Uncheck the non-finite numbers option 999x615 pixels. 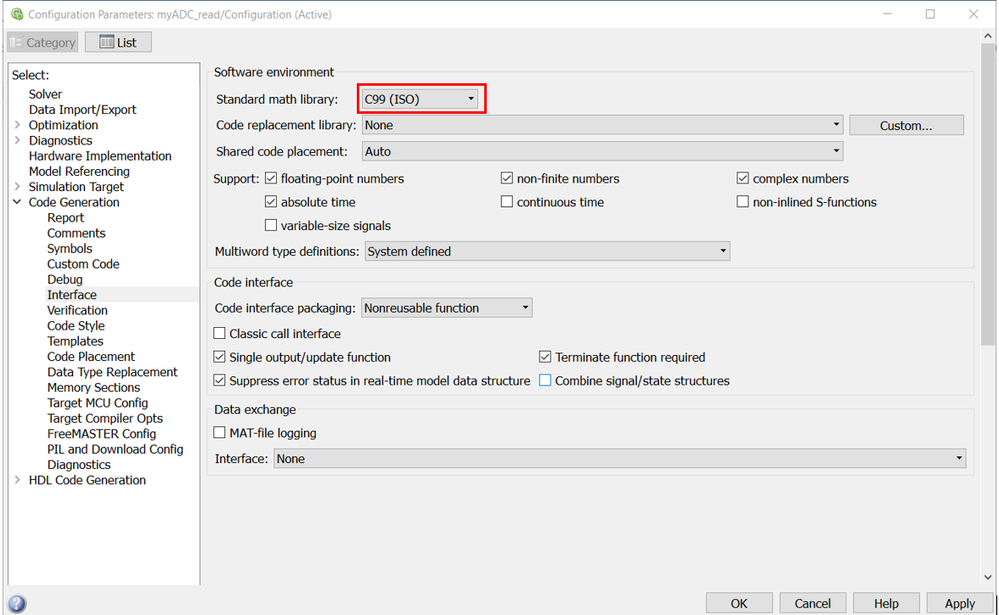click(x=508, y=179)
